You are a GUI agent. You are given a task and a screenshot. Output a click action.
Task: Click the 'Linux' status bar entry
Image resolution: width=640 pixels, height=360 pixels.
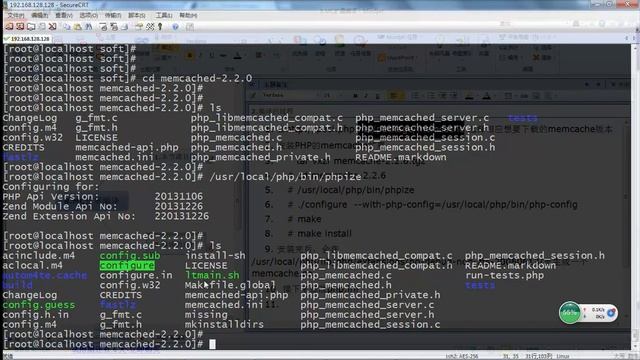pos(563,356)
